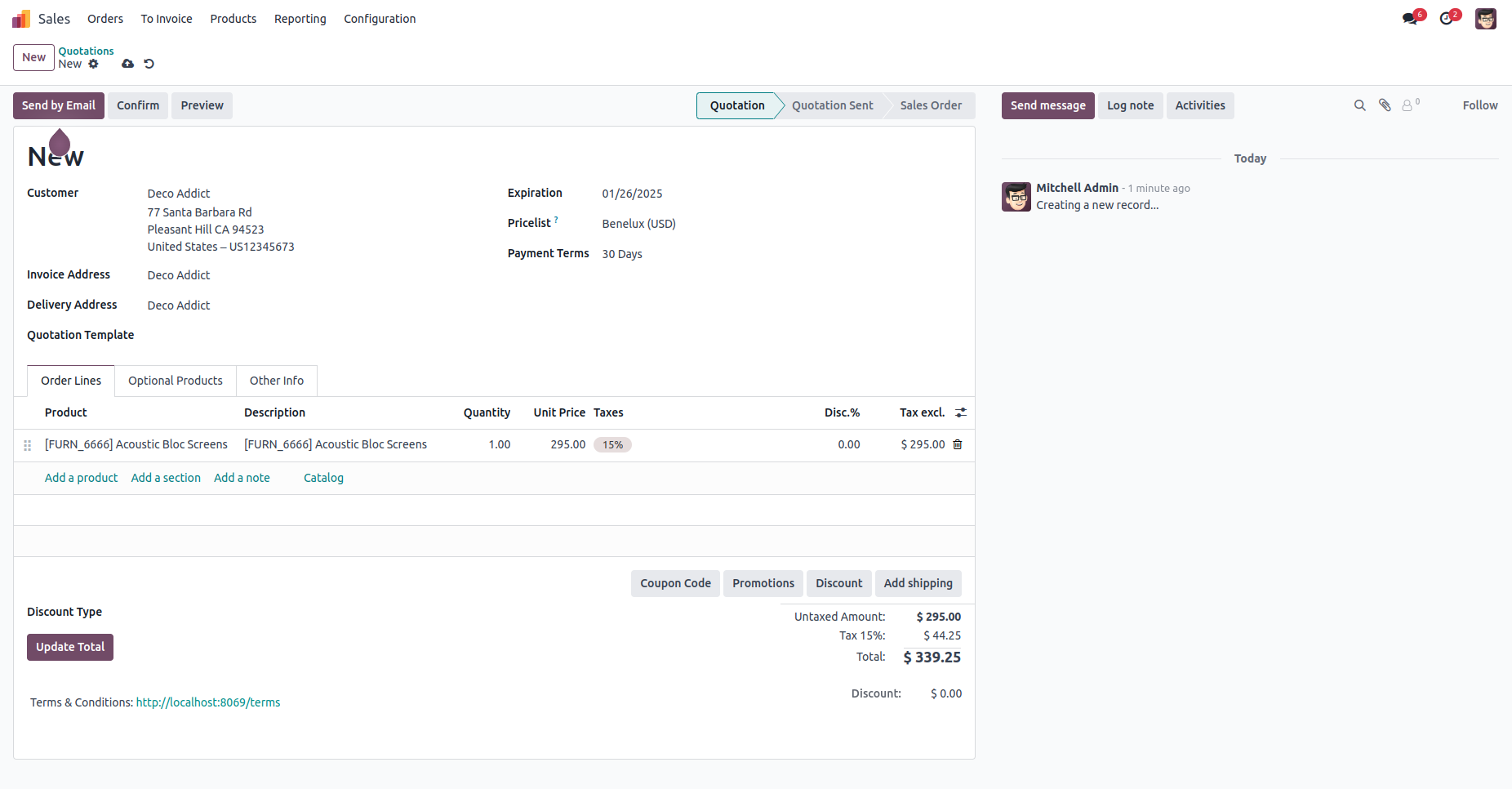The image size is (1512, 789).
Task: Open the To Invoice menu
Action: pyautogui.click(x=167, y=19)
